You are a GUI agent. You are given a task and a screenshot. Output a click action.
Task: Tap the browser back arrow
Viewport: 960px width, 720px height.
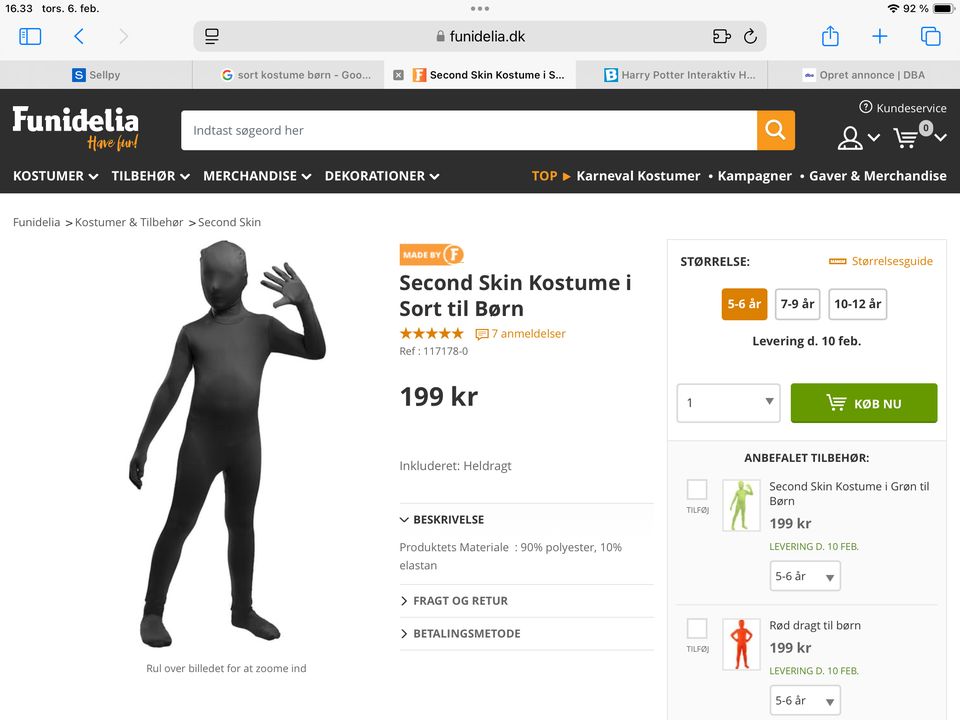click(x=79, y=36)
